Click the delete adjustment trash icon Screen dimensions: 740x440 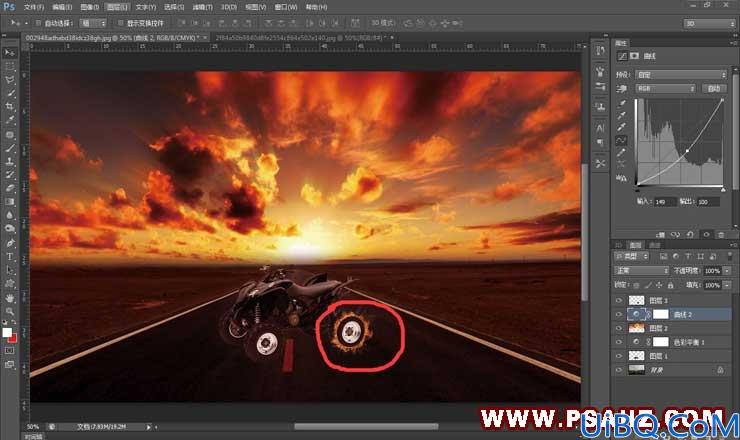721,234
